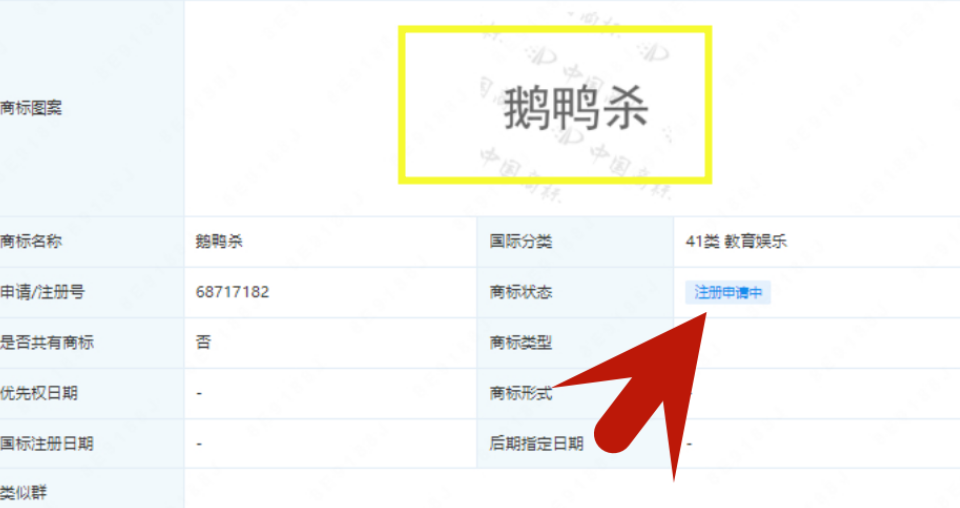This screenshot has height=508, width=960.
Task: Click the 鹅鸭杀 trademark image
Action: coord(555,105)
